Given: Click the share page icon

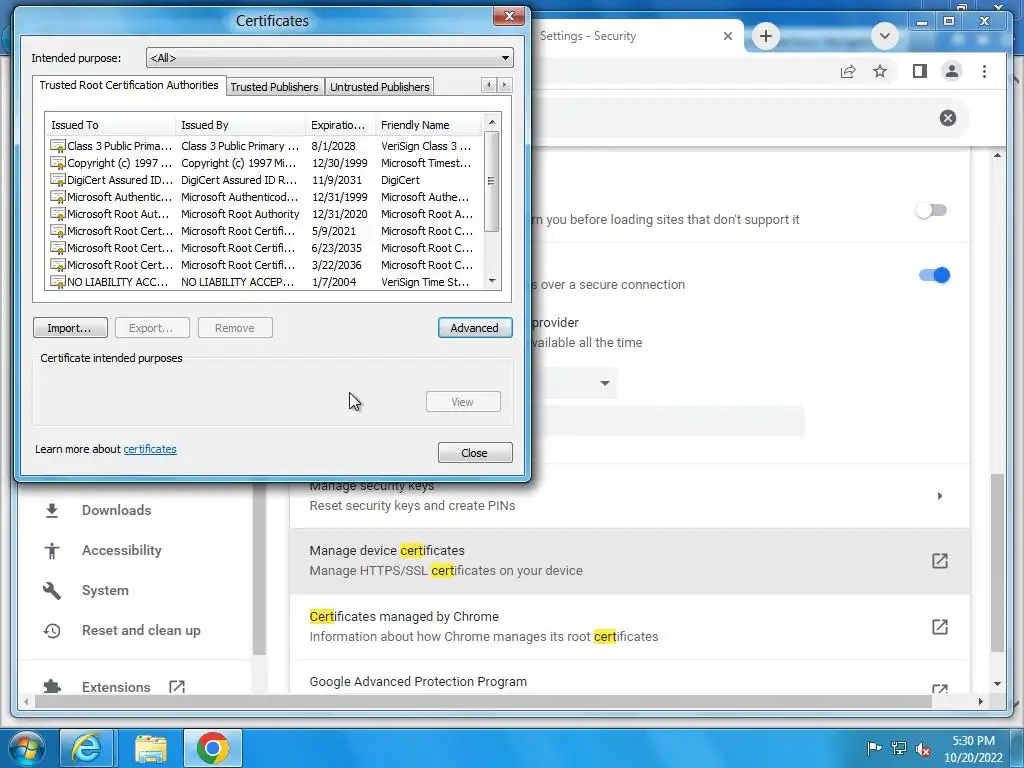Looking at the screenshot, I should tap(848, 71).
